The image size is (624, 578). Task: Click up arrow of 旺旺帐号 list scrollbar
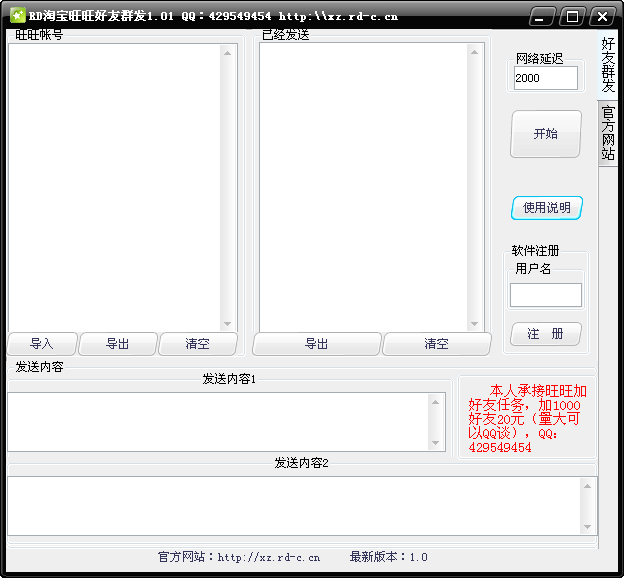coord(227,53)
